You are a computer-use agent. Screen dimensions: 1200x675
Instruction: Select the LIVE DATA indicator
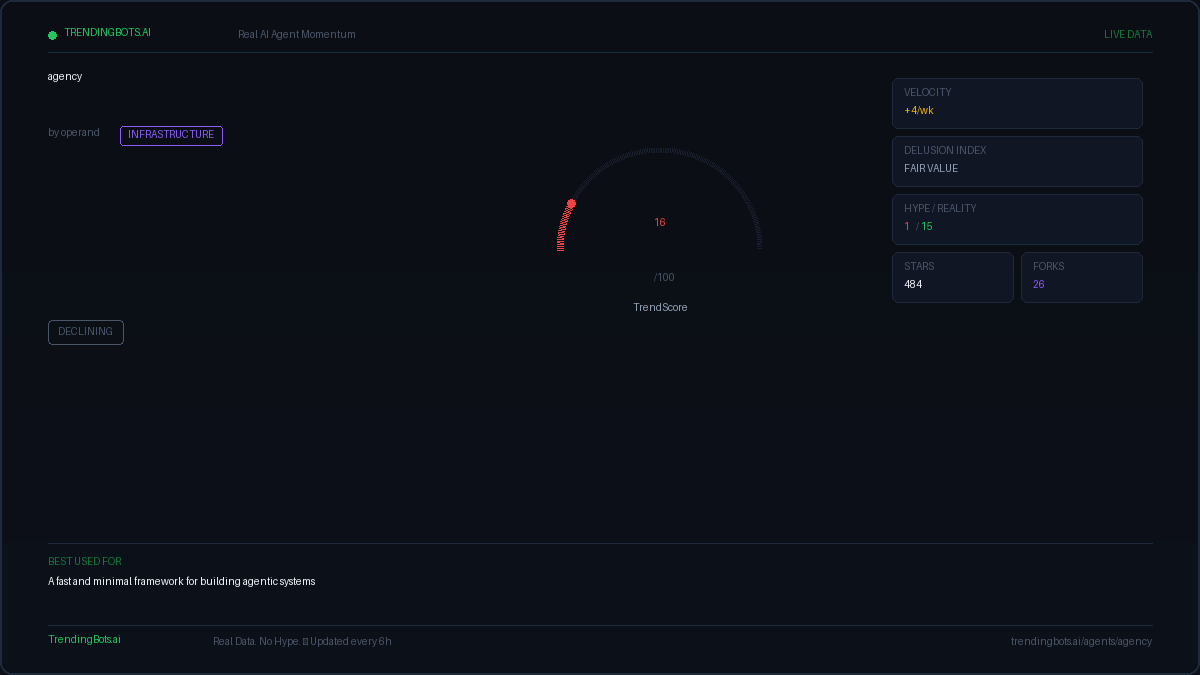tap(1128, 35)
